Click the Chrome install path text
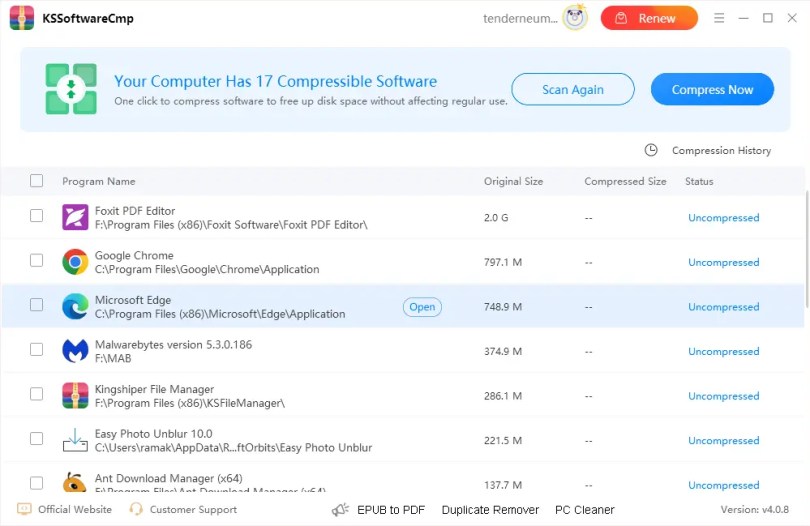The image size is (810, 526). pos(207,269)
